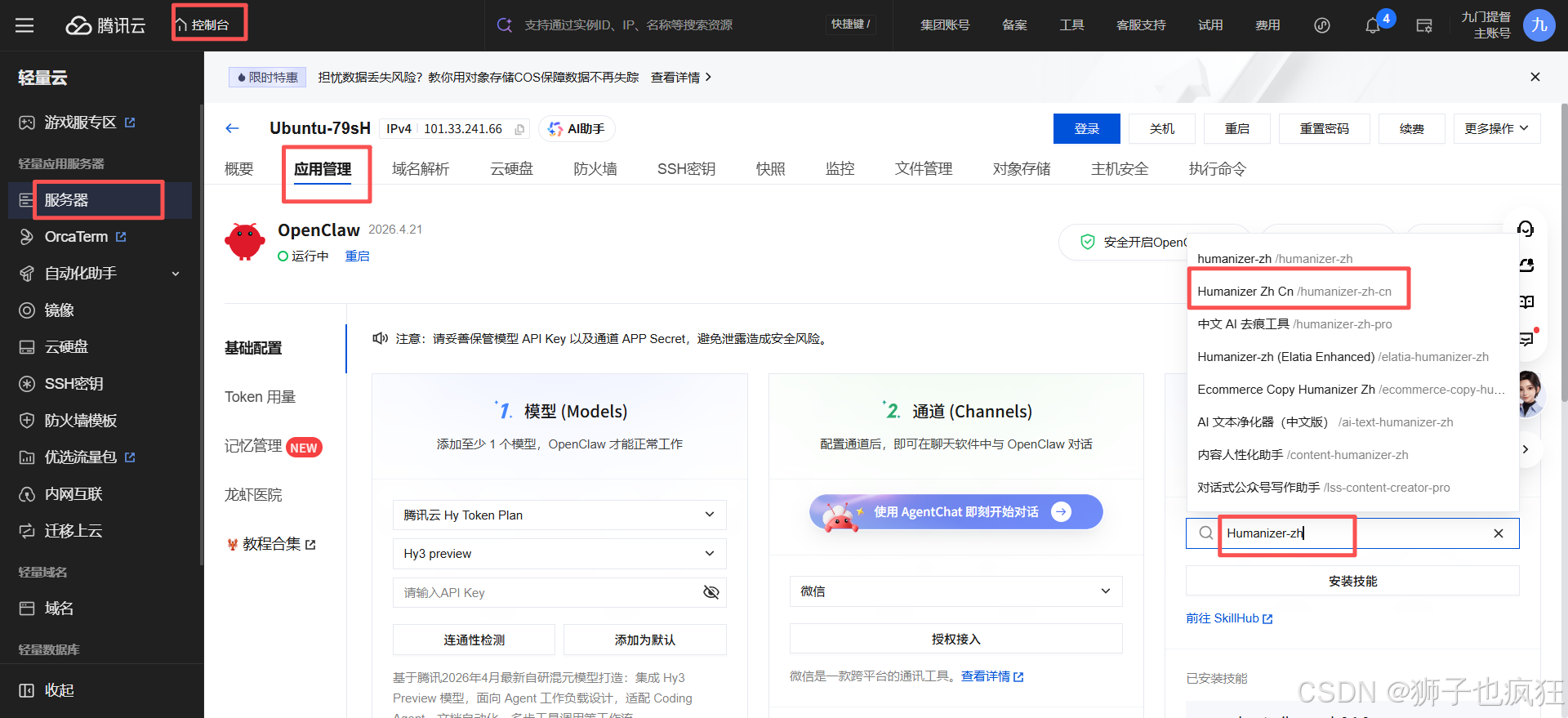Click the 续费 button

[1411, 128]
